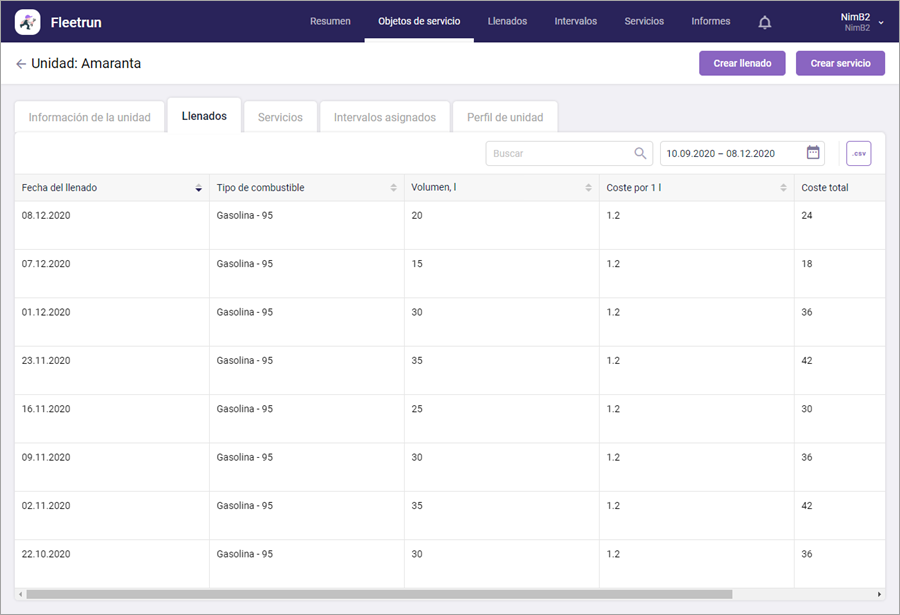Image resolution: width=900 pixels, height=615 pixels.
Task: Select the row dated 01.12.2020
Action: pyautogui.click(x=449, y=322)
